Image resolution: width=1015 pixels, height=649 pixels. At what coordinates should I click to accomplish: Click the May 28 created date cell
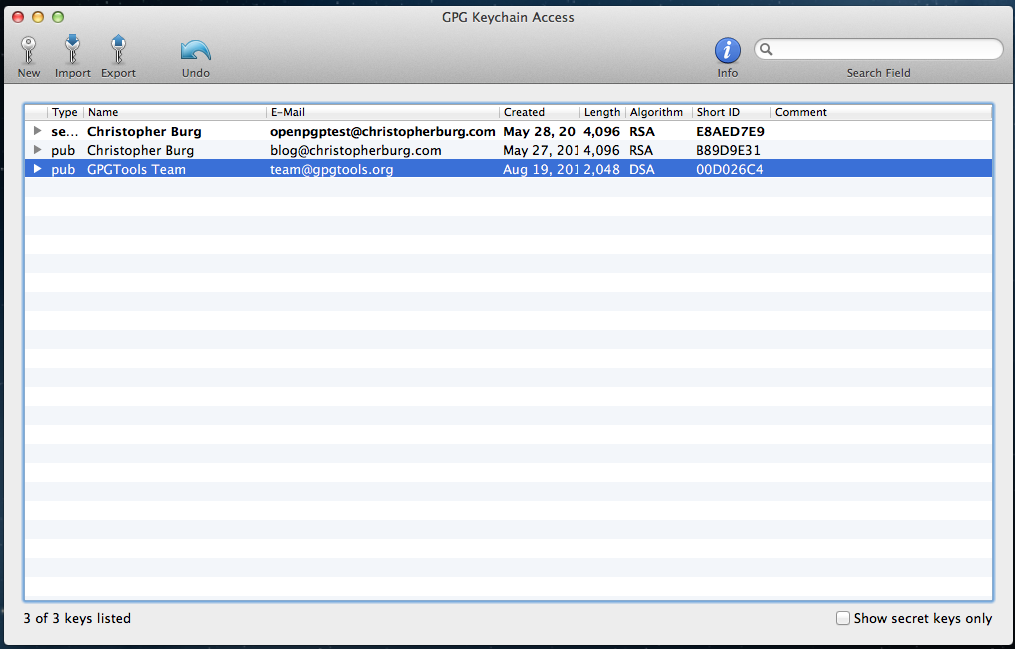[x=539, y=131]
